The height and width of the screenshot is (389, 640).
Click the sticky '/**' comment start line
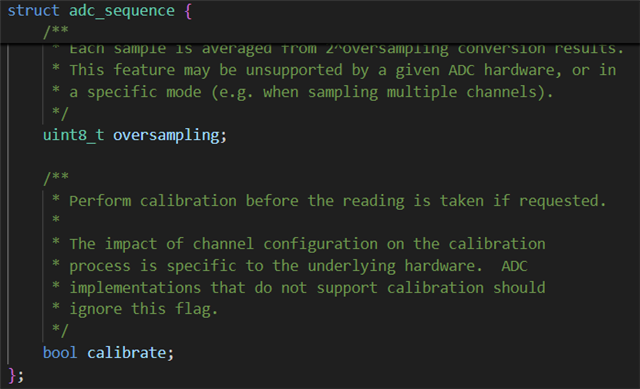[x=56, y=32]
